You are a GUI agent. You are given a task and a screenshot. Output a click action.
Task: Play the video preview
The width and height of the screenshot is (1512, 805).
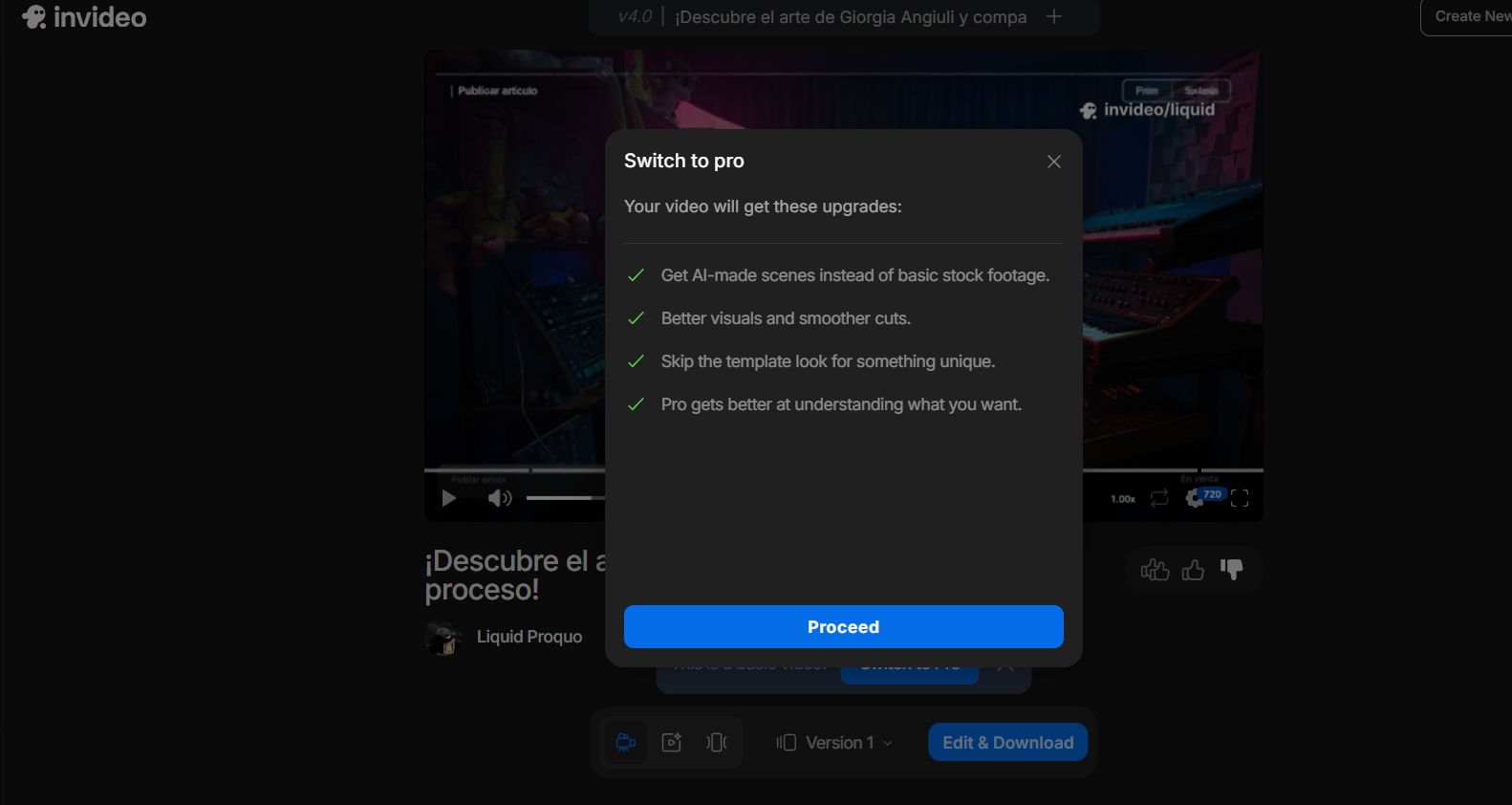point(448,498)
